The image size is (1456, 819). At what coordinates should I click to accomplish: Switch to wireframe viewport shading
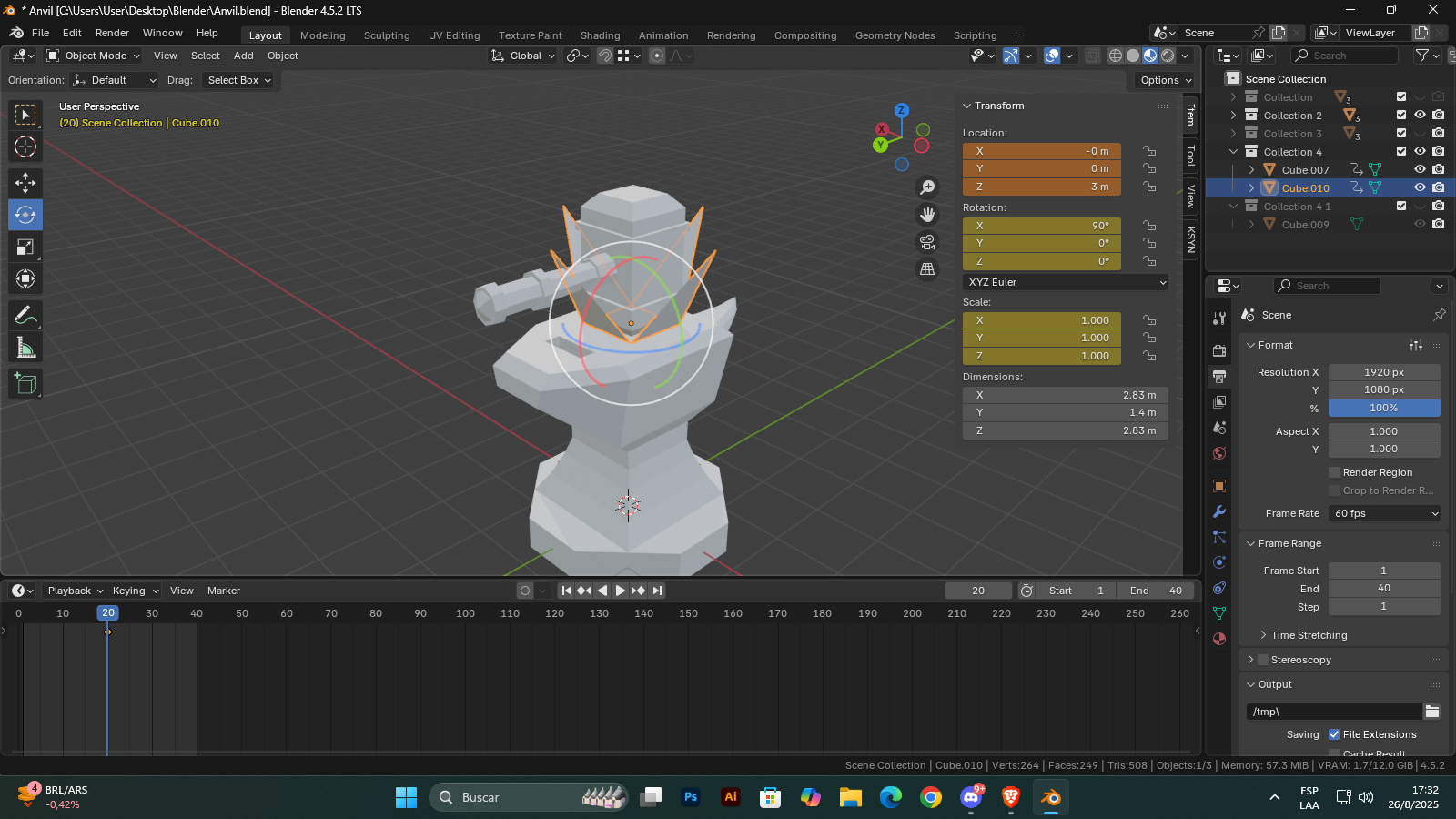1115,56
